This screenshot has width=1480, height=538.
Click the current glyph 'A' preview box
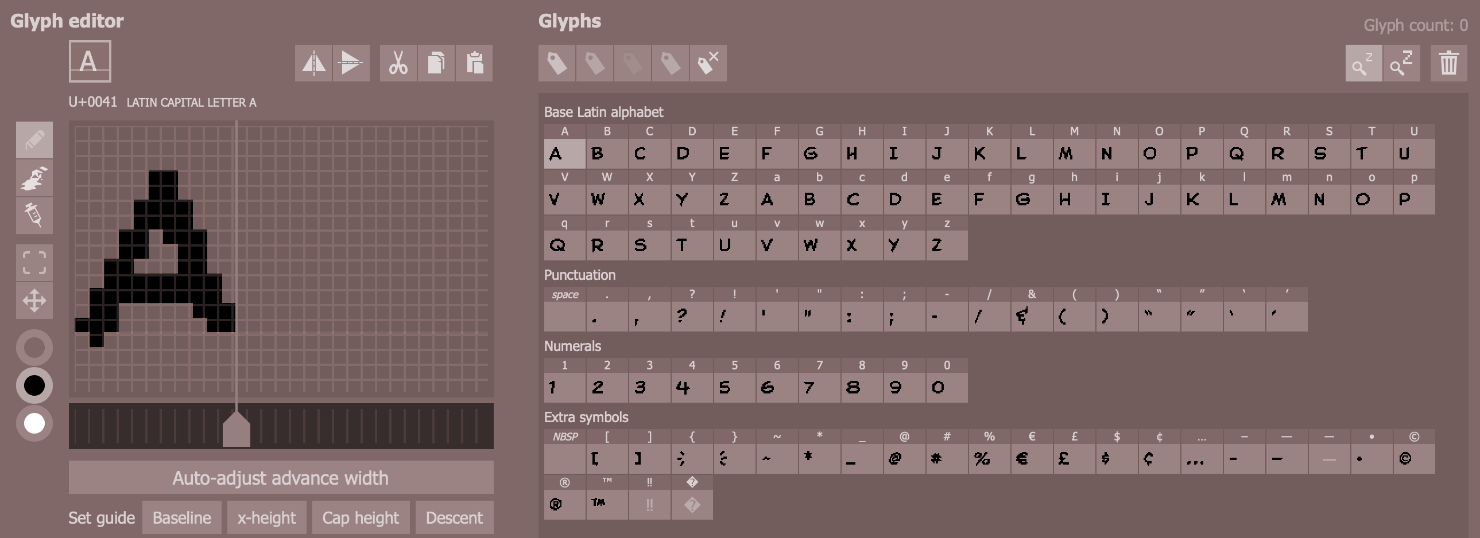coord(89,61)
